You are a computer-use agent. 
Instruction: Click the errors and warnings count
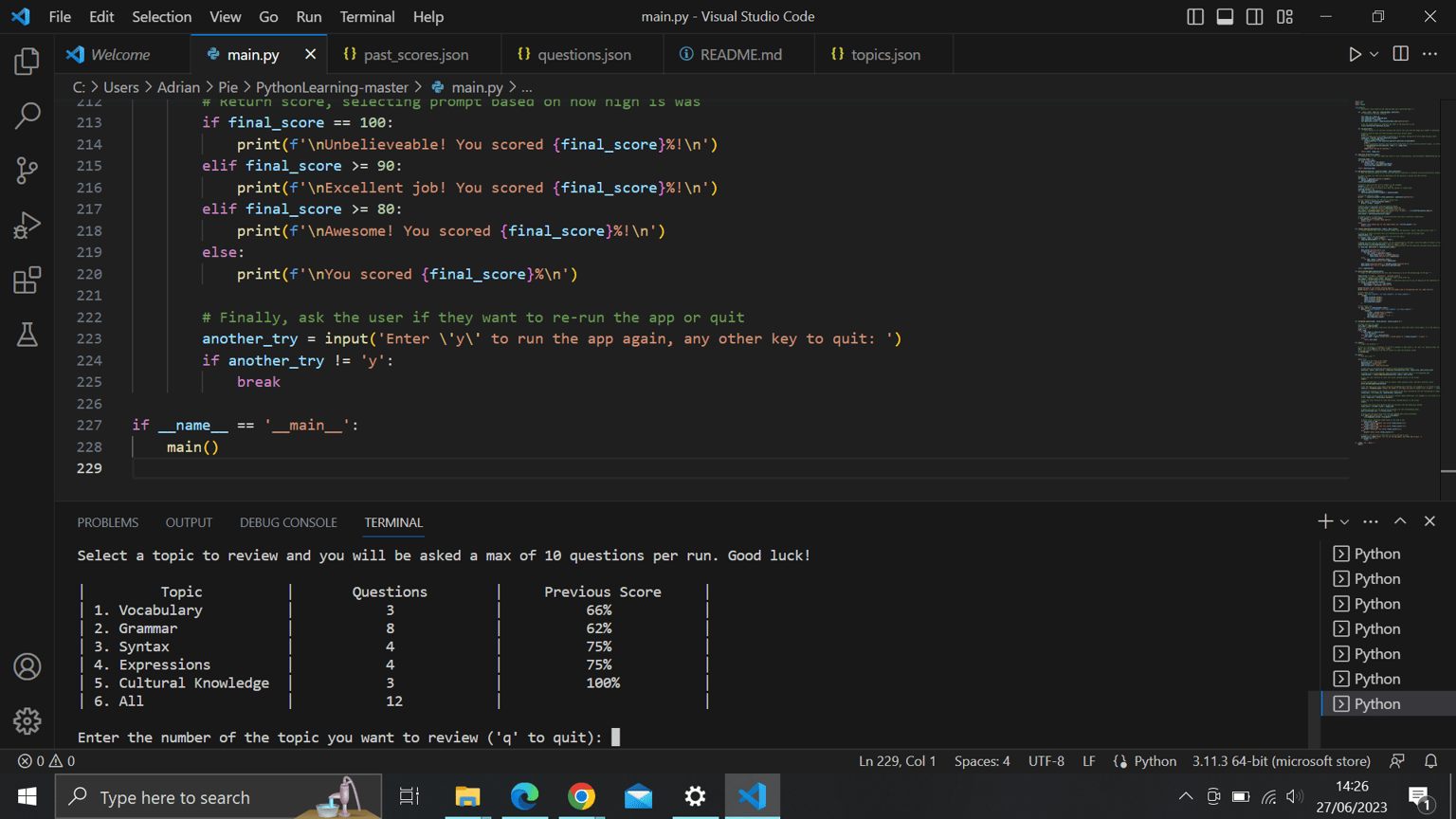(x=46, y=761)
